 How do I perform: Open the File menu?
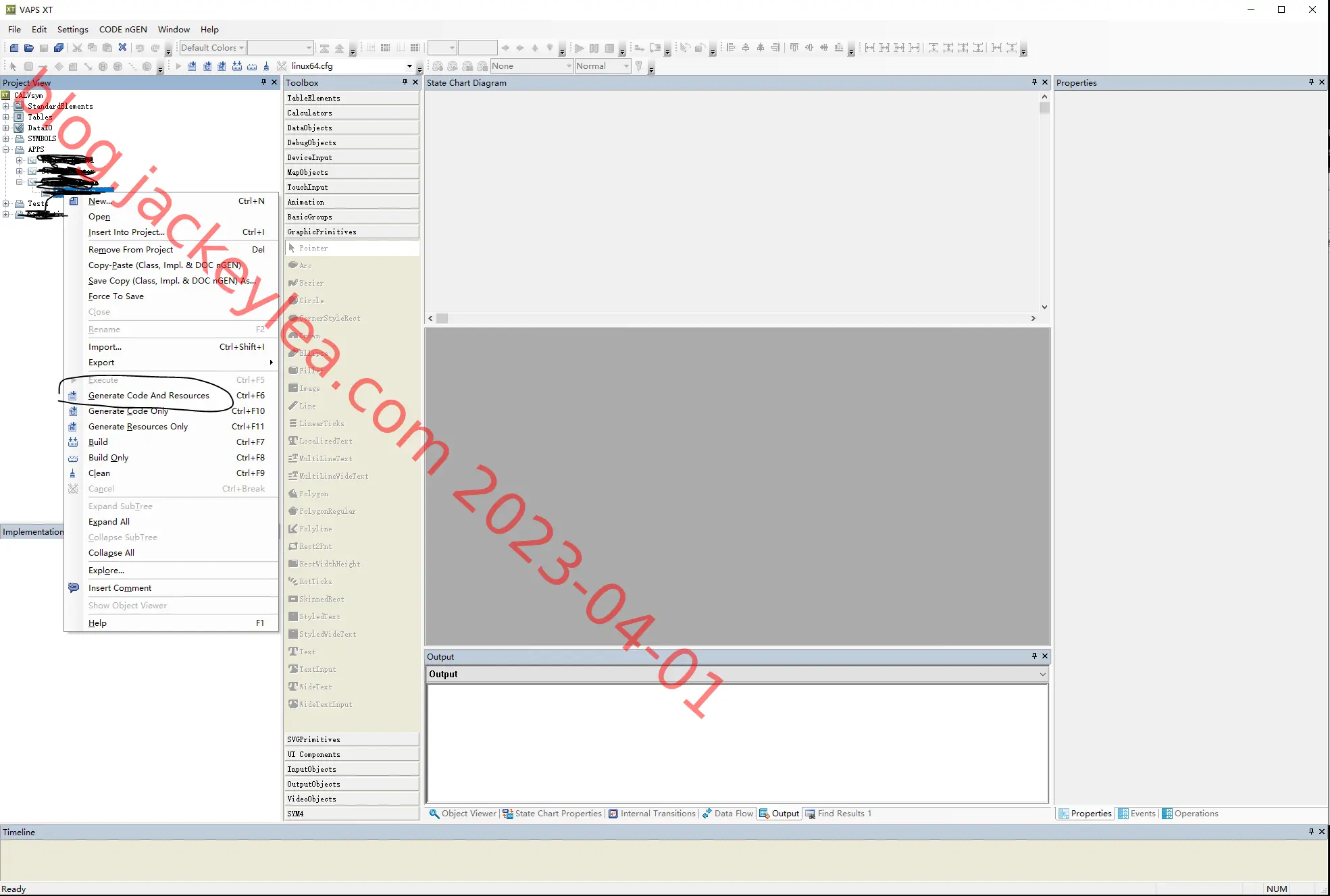point(14,30)
